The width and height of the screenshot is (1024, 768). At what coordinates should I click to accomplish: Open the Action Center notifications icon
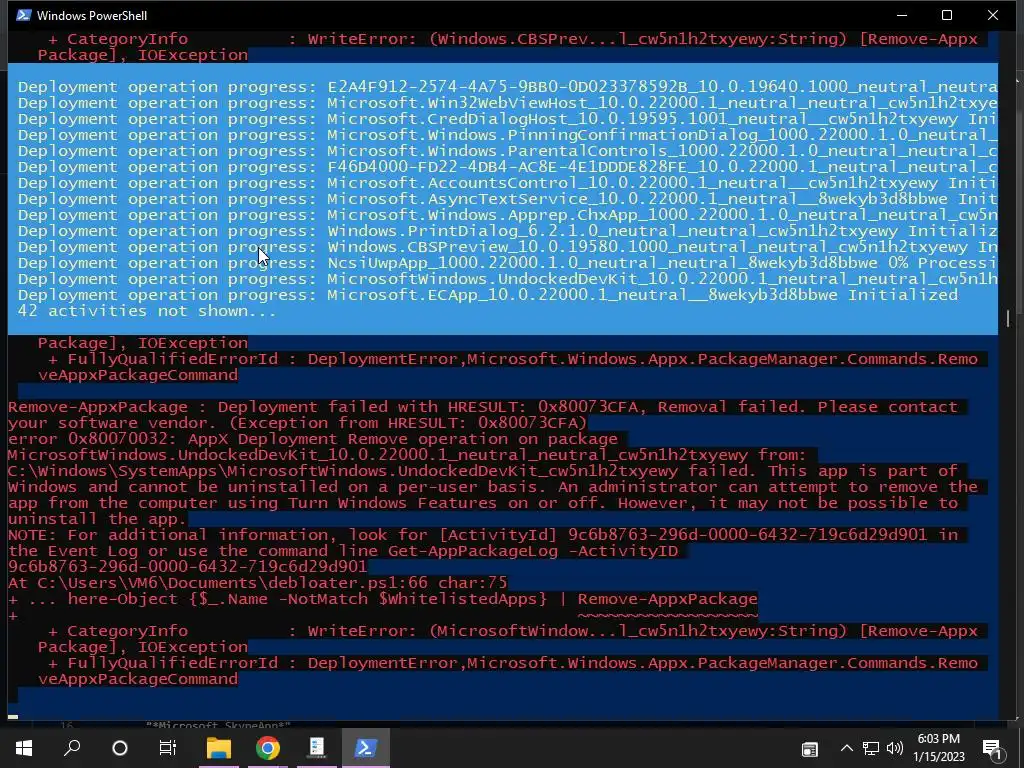pyautogui.click(x=992, y=749)
